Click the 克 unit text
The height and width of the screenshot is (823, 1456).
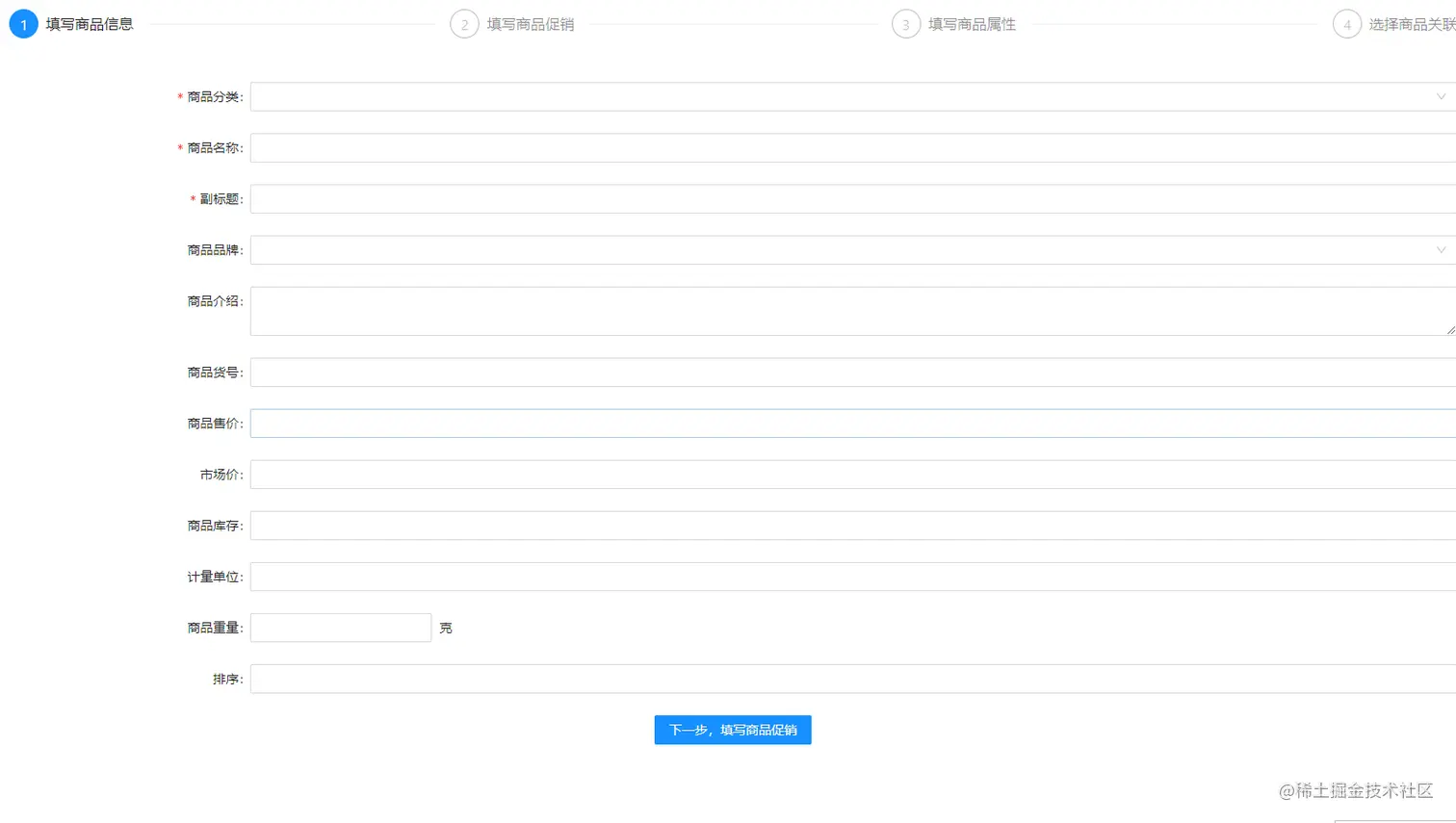click(x=446, y=628)
